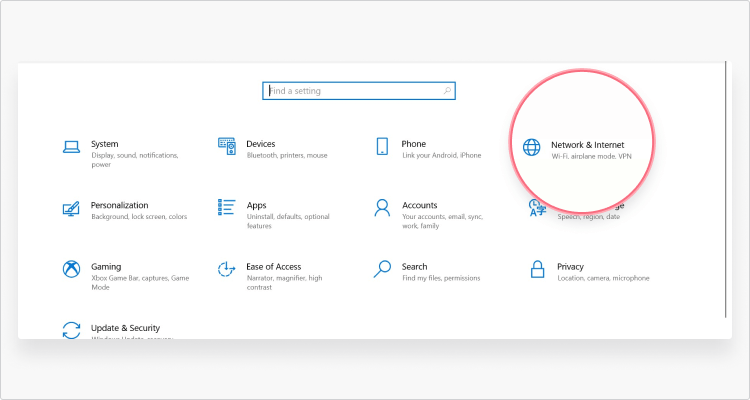Open the Devices keyboard and speaker icon
750x400 pixels.
227,146
